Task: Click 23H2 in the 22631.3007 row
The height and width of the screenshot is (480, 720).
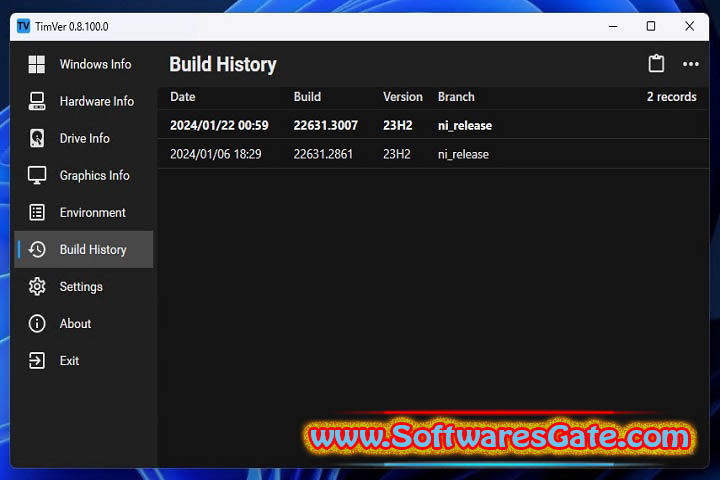Action: (398, 125)
